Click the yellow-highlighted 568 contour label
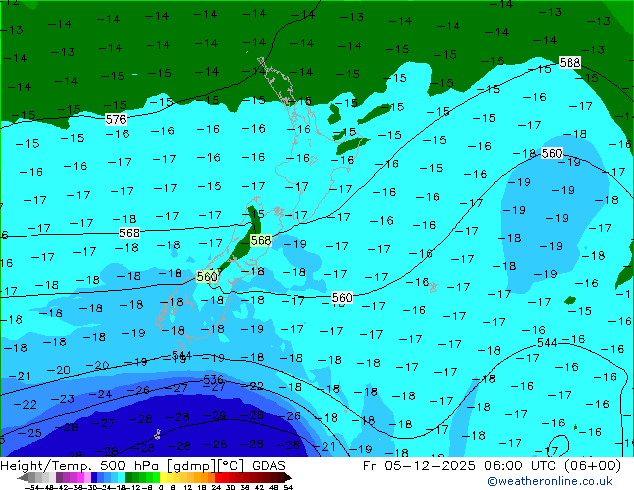The height and width of the screenshot is (490, 634). 260,240
